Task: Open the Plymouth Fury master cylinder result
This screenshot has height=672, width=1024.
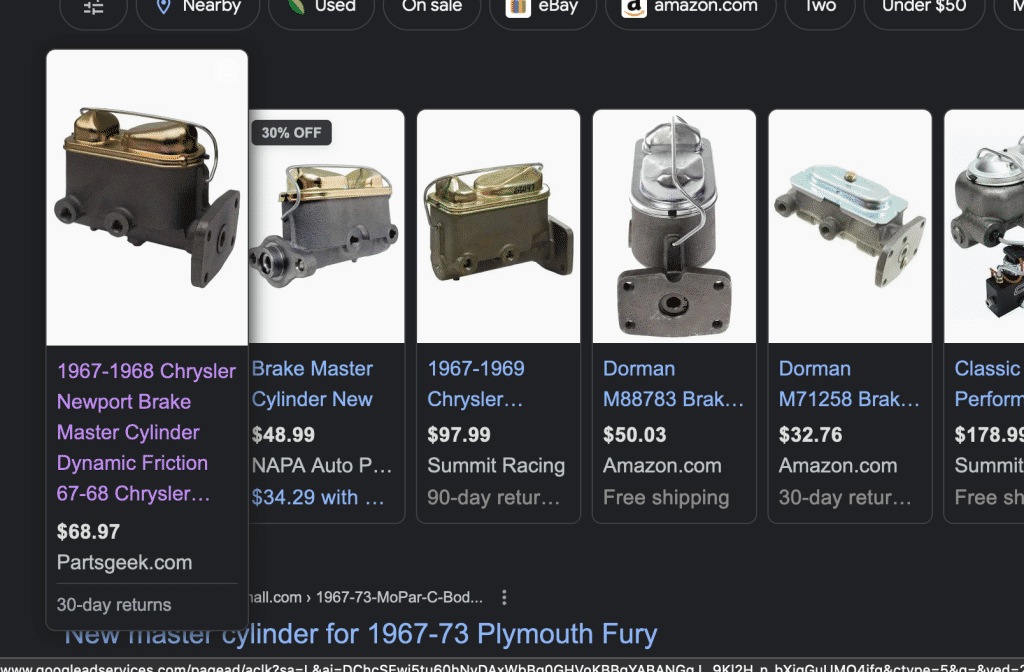Action: click(360, 634)
